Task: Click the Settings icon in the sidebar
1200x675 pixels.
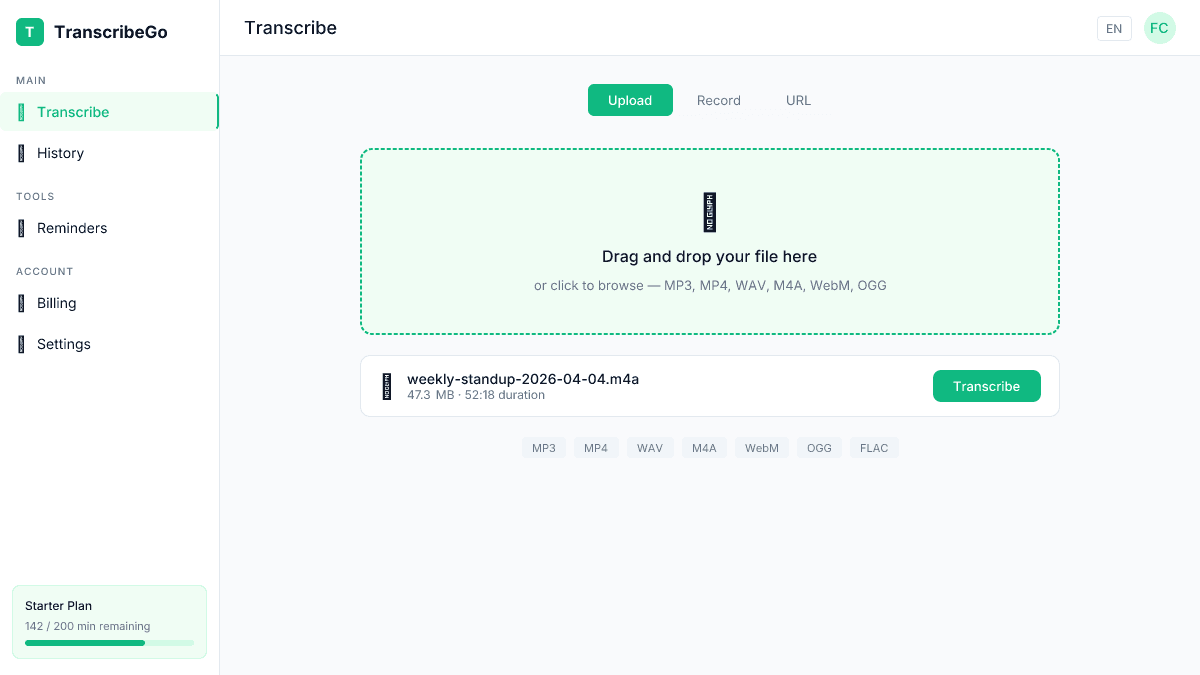Action: (x=22, y=343)
